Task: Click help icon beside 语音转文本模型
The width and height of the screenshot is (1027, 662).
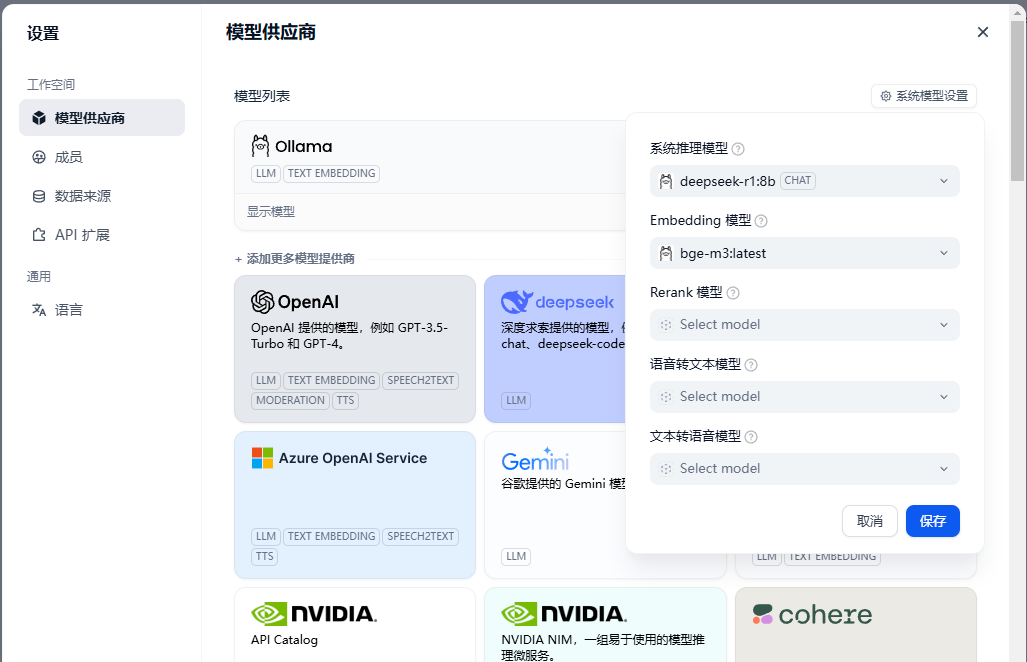Action: 751,365
